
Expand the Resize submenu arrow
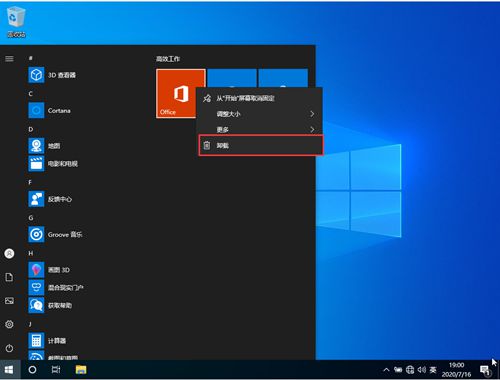(x=312, y=114)
